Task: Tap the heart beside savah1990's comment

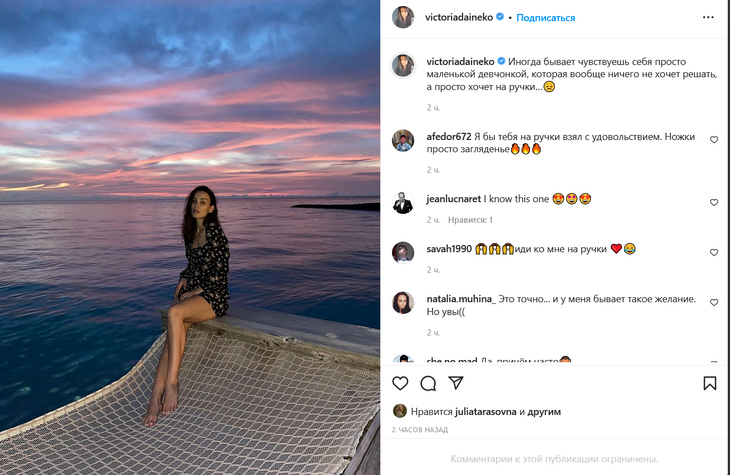Action: 714,252
